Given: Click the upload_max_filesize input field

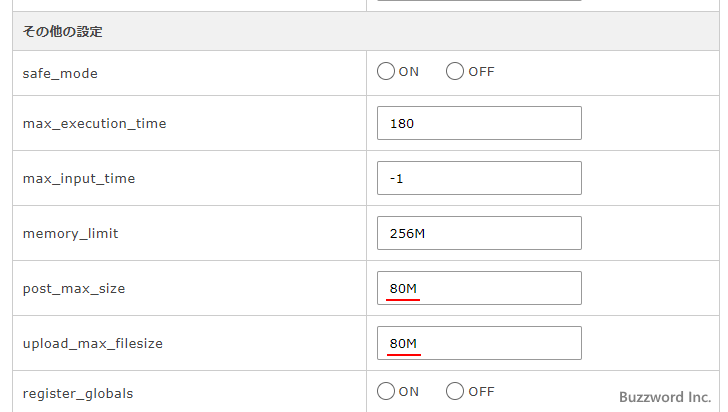Looking at the screenshot, I should (x=479, y=344).
